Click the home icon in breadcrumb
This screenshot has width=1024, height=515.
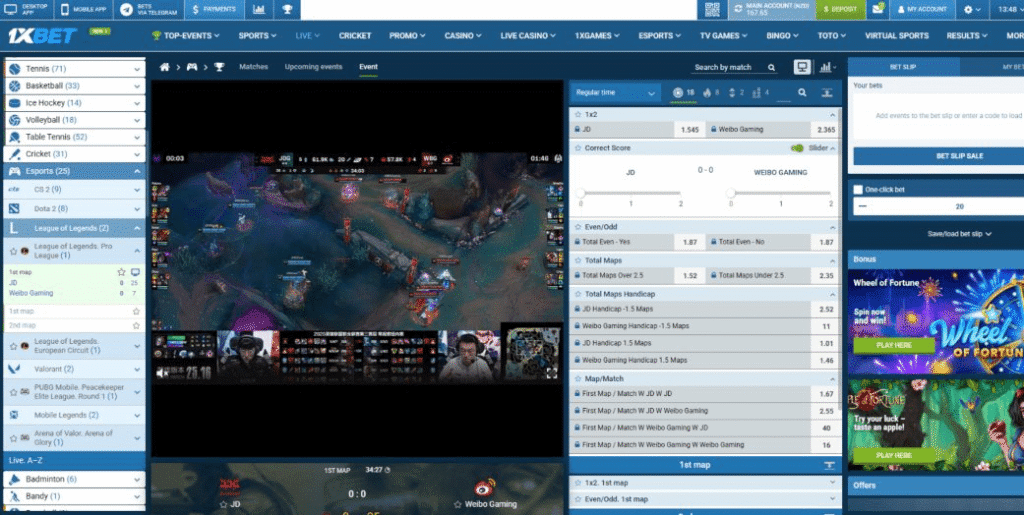165,67
